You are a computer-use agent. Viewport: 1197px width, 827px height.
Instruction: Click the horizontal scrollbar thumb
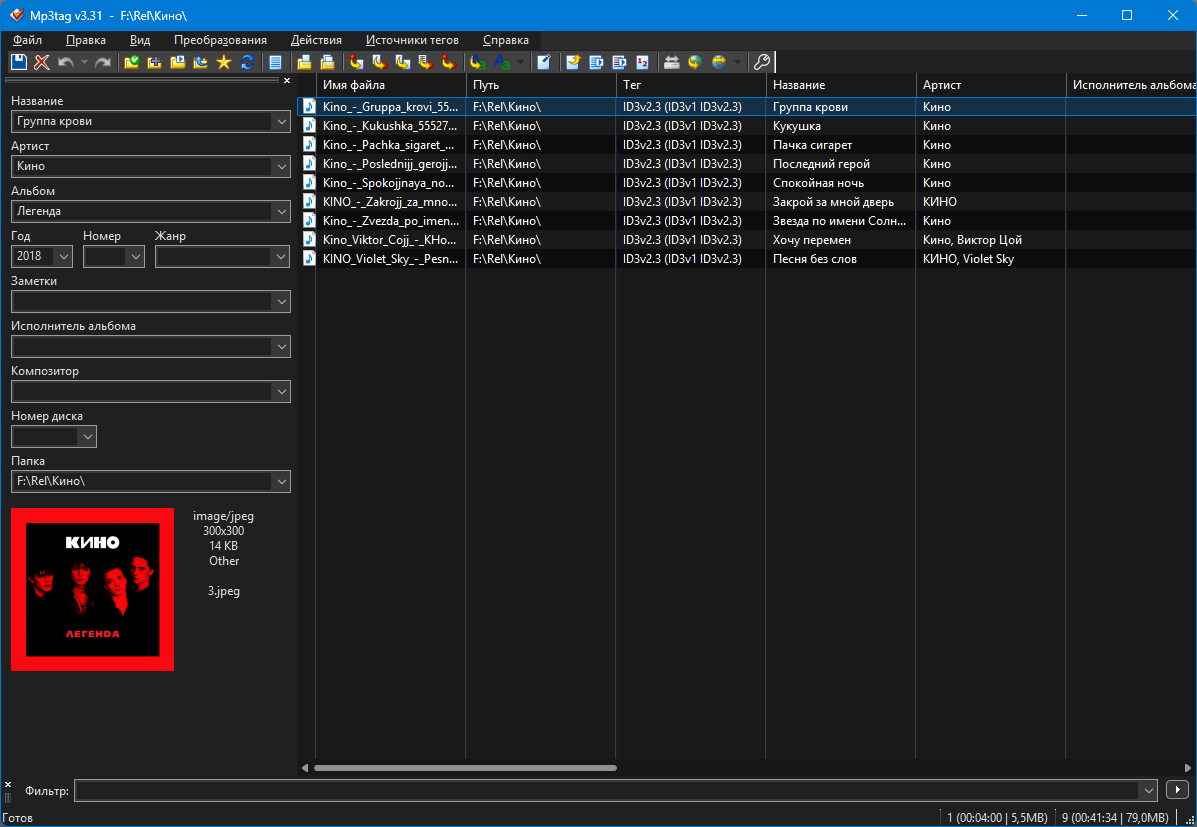pyautogui.click(x=465, y=768)
